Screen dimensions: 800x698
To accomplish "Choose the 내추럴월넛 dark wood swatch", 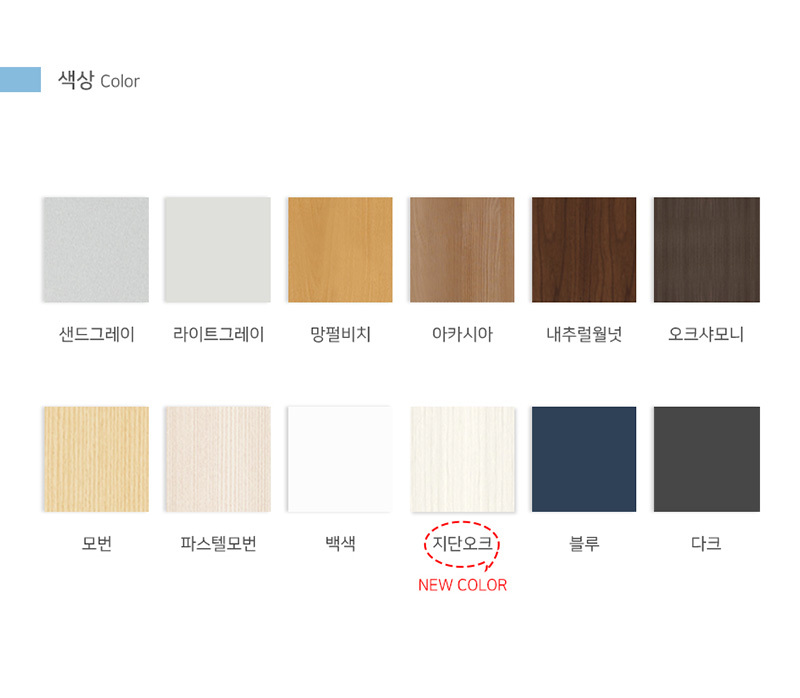I will coord(584,250).
